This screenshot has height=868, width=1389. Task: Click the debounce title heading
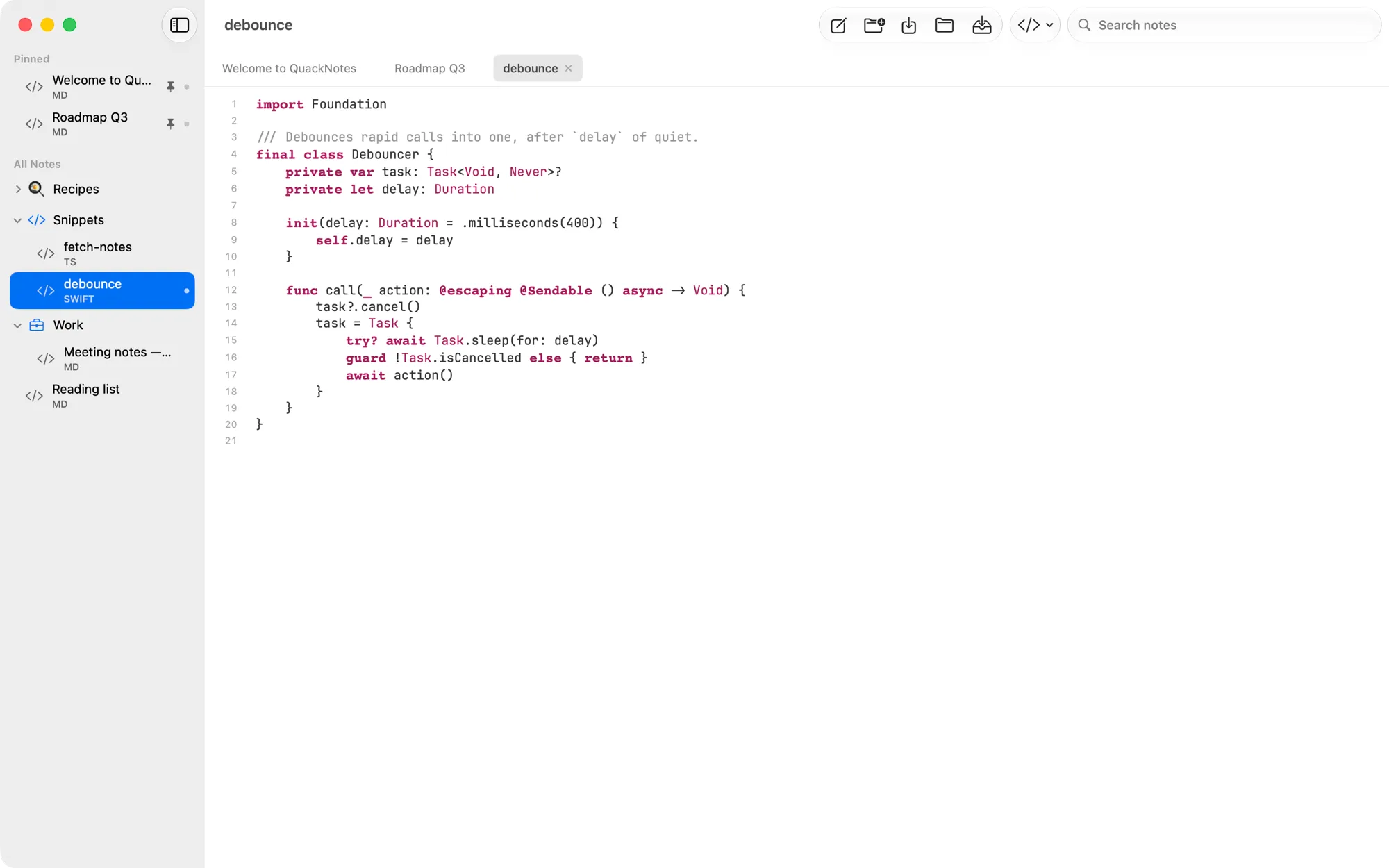pos(258,25)
